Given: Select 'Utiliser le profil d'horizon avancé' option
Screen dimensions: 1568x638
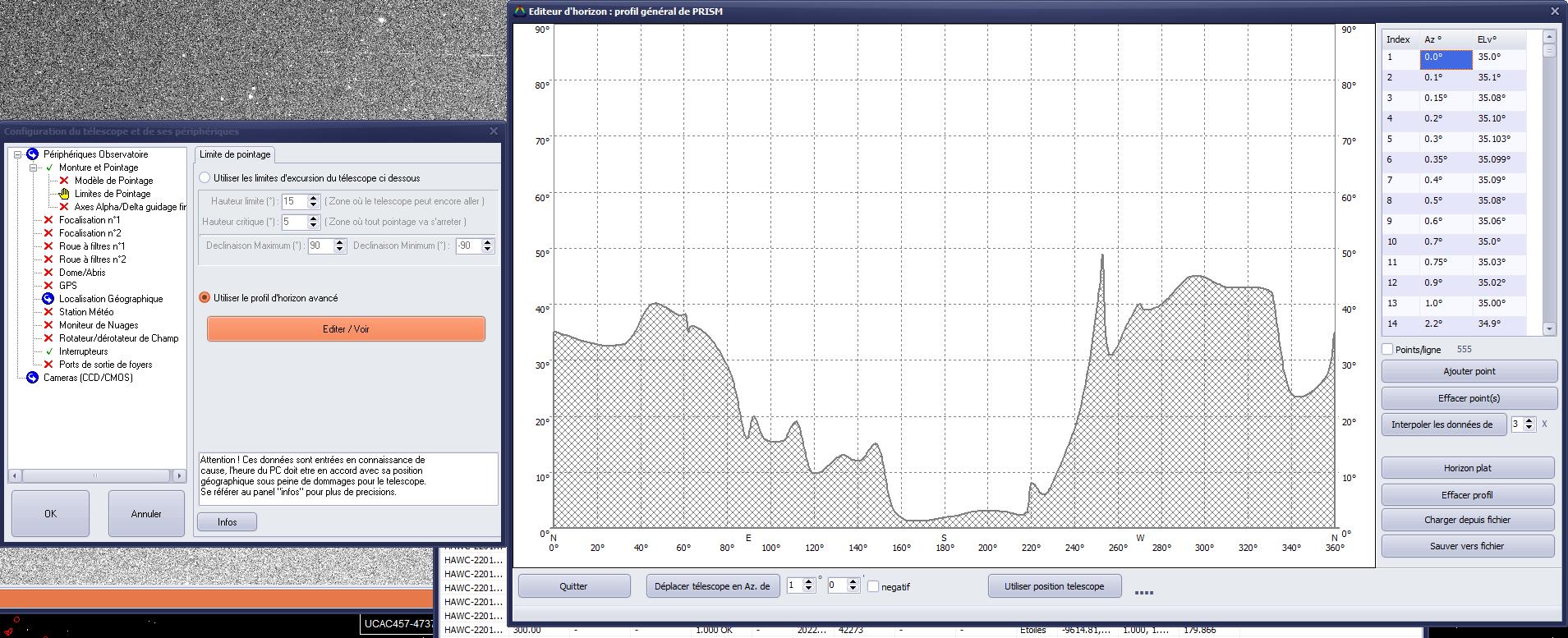Looking at the screenshot, I should pos(205,298).
